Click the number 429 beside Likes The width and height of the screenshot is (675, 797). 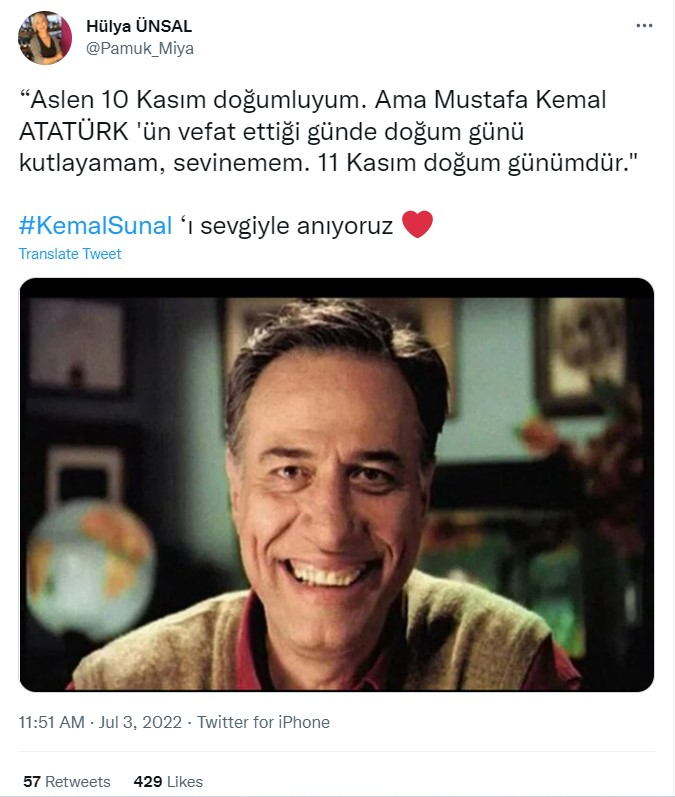(147, 781)
